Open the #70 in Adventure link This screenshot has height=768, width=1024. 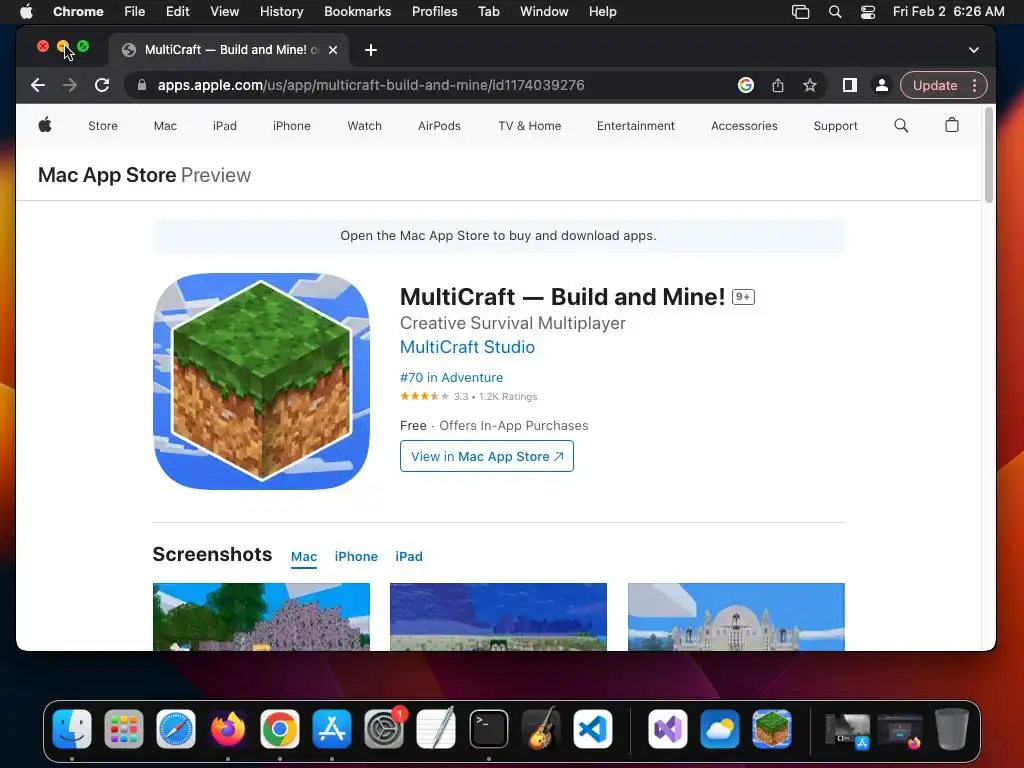pos(451,377)
